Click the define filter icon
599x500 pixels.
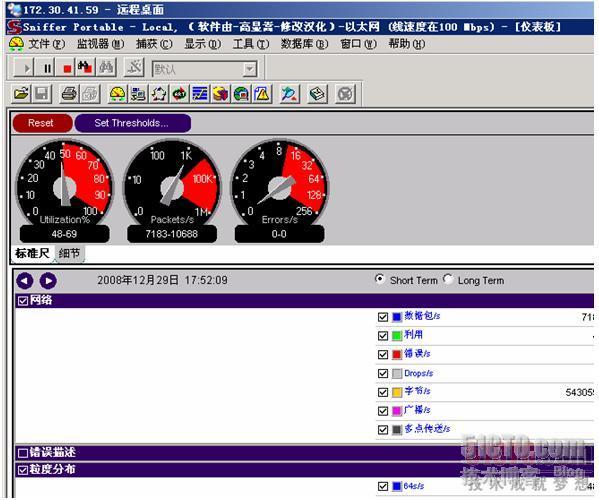(134, 68)
